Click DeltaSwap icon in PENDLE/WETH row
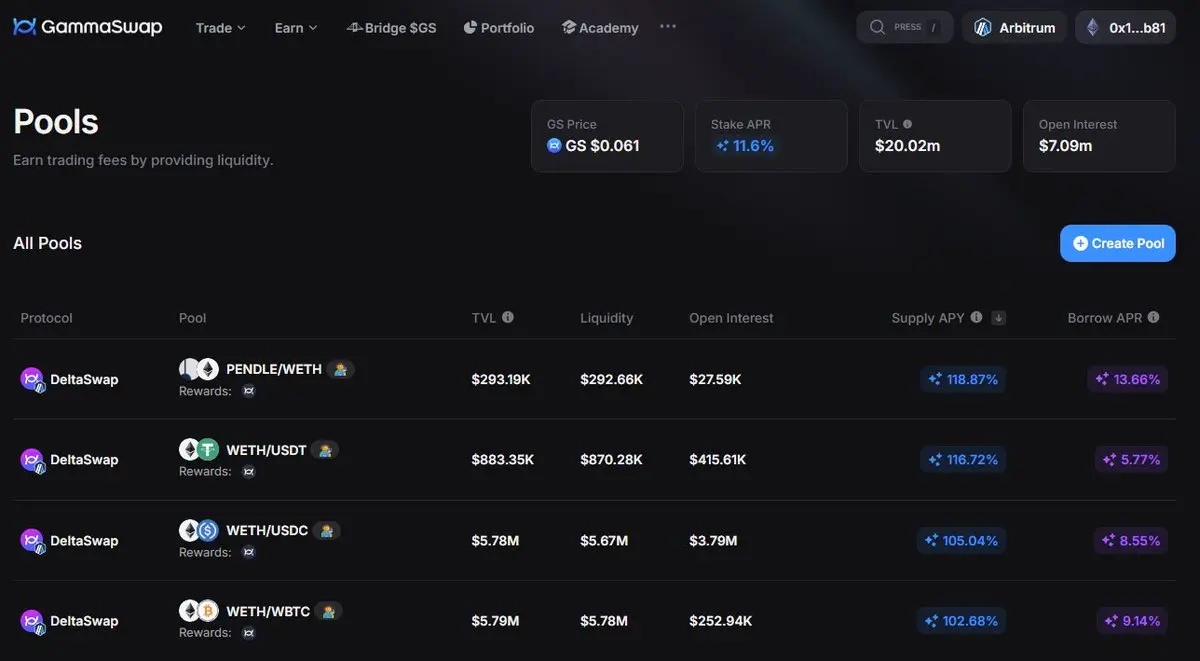 coord(33,380)
